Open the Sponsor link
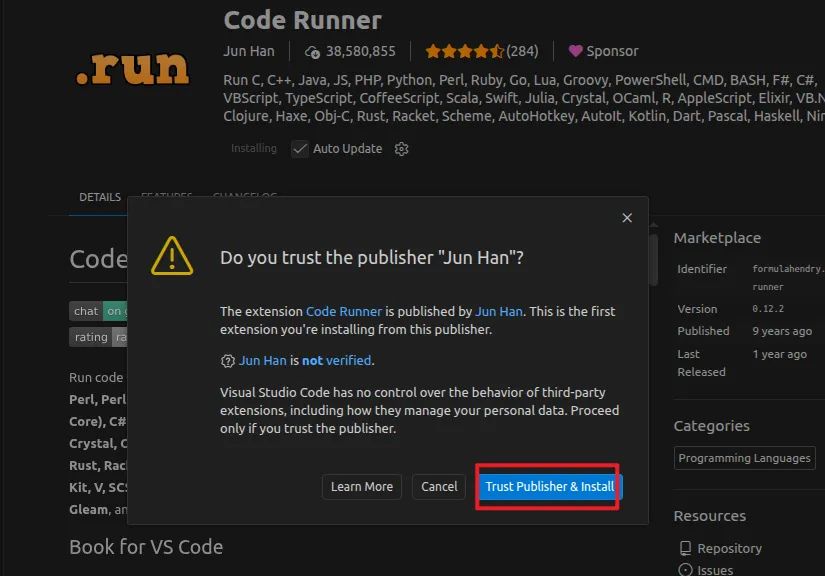The height and width of the screenshot is (576, 825). click(x=612, y=51)
